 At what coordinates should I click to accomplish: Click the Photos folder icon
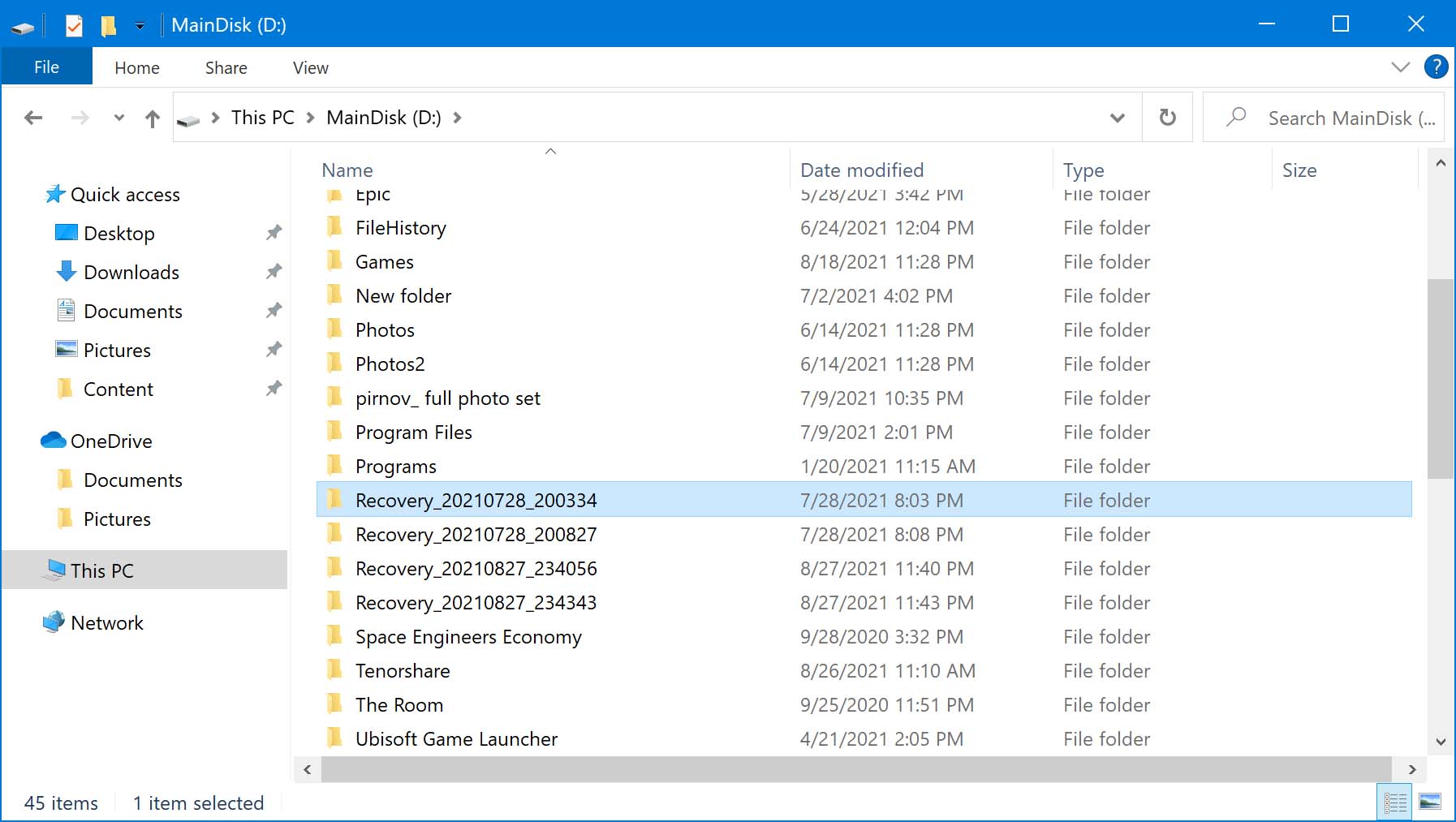tap(334, 329)
